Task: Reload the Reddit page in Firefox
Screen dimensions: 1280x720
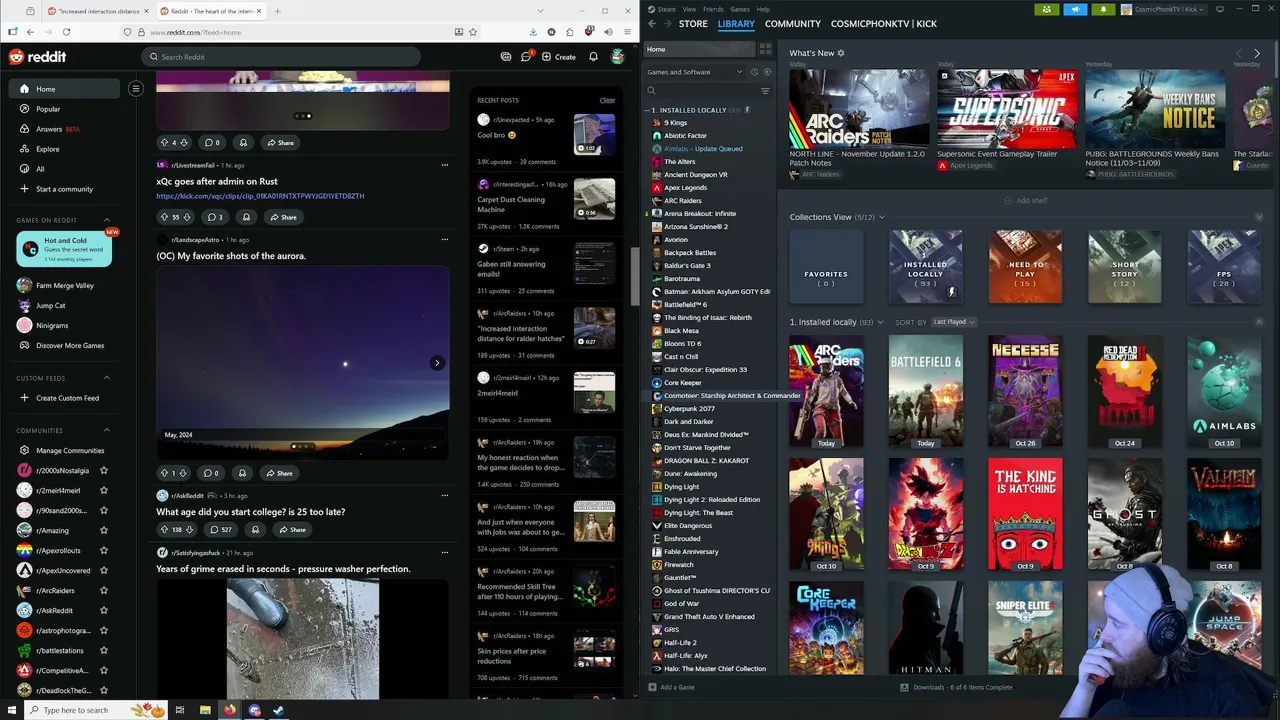Action: (66, 32)
